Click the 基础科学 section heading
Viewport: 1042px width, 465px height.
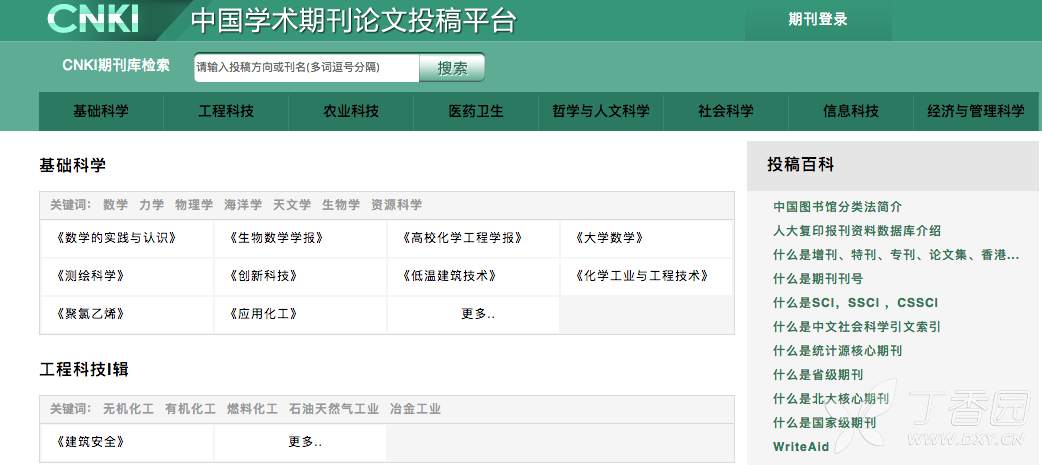(x=72, y=165)
